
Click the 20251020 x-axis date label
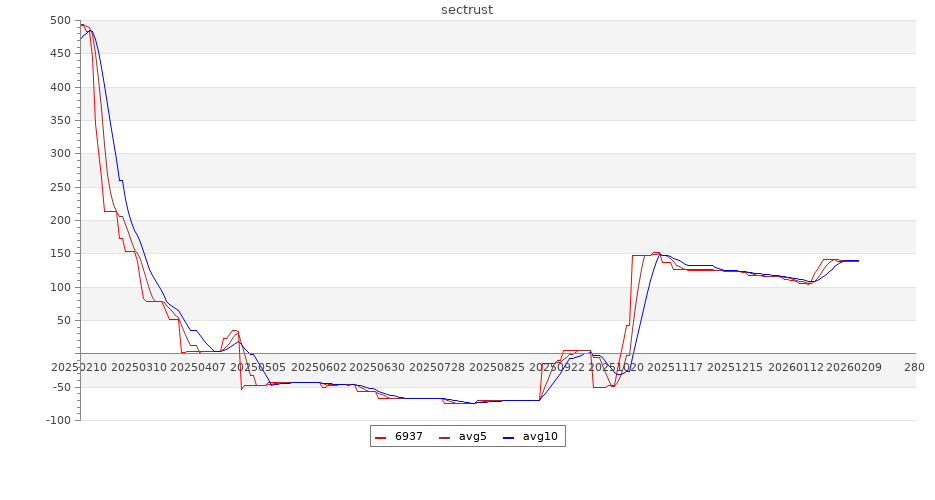[617, 367]
